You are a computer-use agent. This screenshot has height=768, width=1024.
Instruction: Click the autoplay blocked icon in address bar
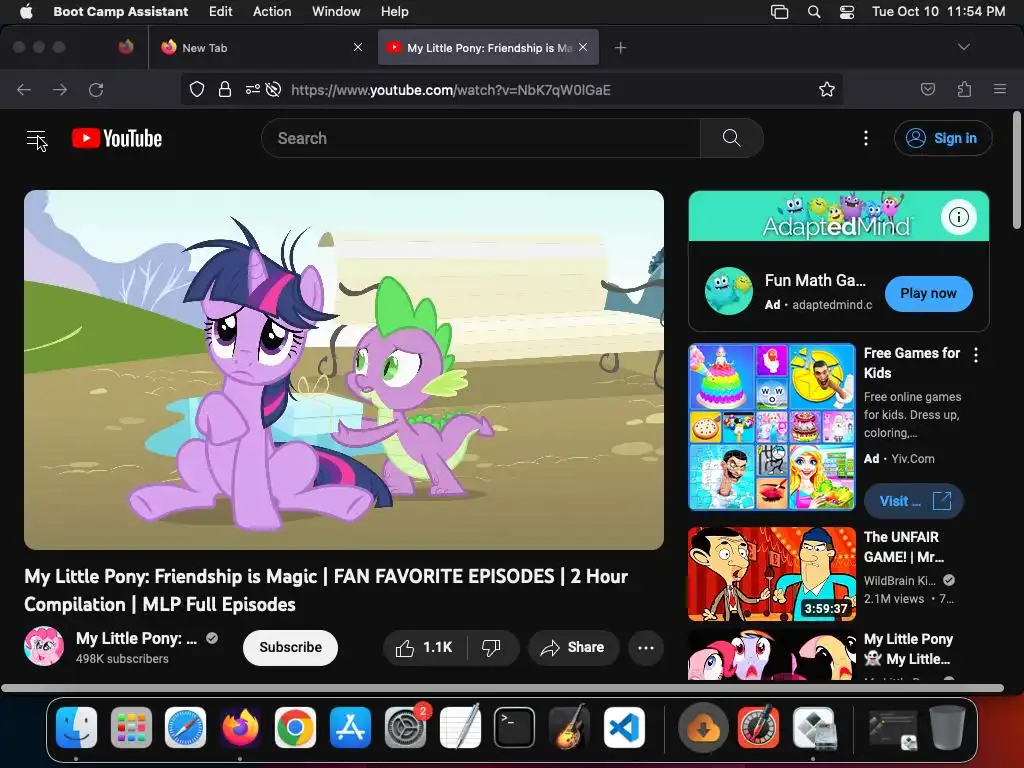274,89
